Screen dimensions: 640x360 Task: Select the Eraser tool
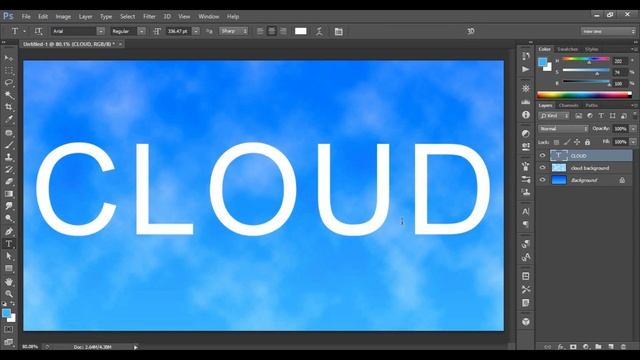tap(9, 182)
